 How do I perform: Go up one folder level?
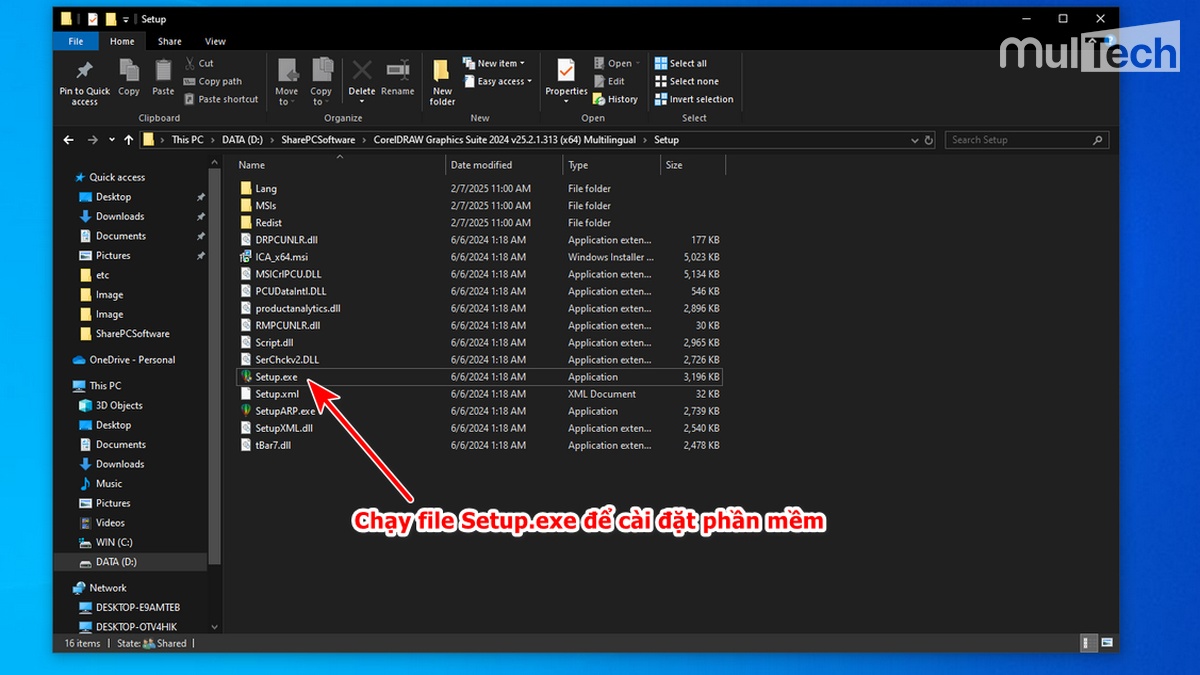[128, 139]
